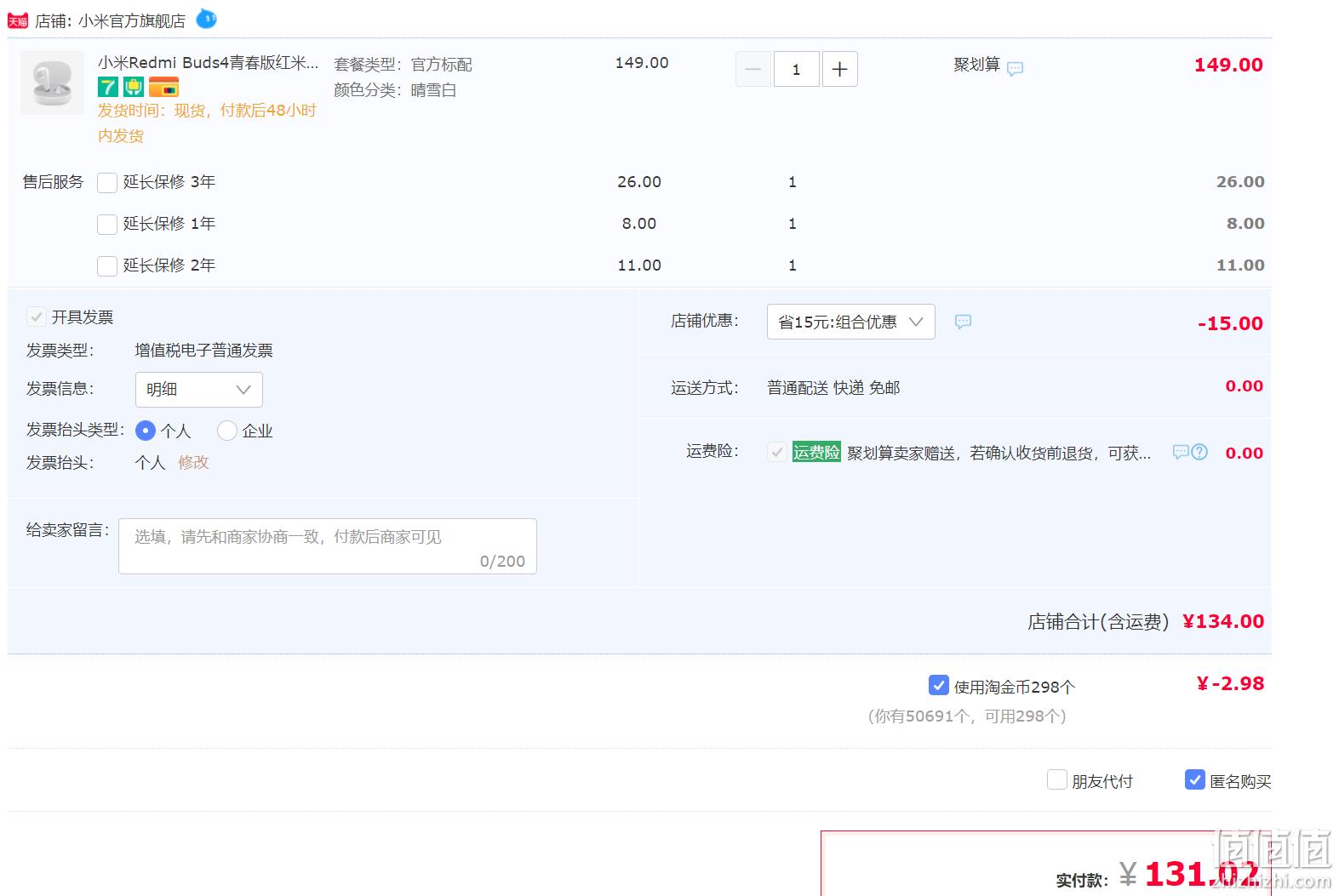Open the 发票信息 明细 dropdown
This screenshot has height=896, width=1339.
tap(199, 390)
